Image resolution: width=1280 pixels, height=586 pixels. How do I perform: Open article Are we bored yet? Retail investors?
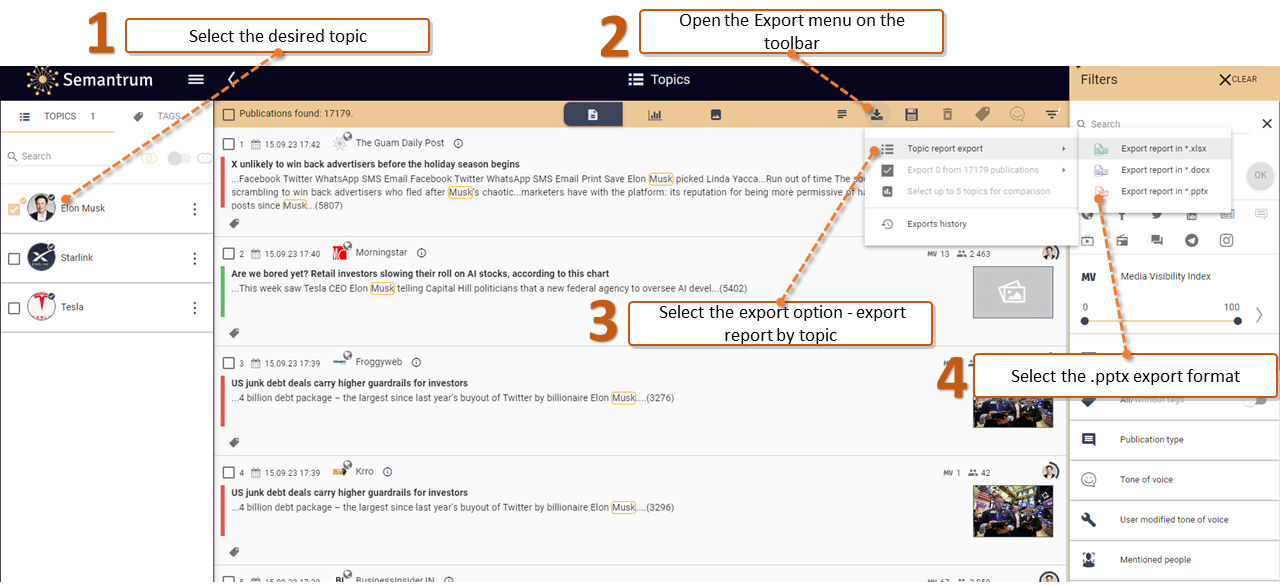pyautogui.click(x=420, y=273)
